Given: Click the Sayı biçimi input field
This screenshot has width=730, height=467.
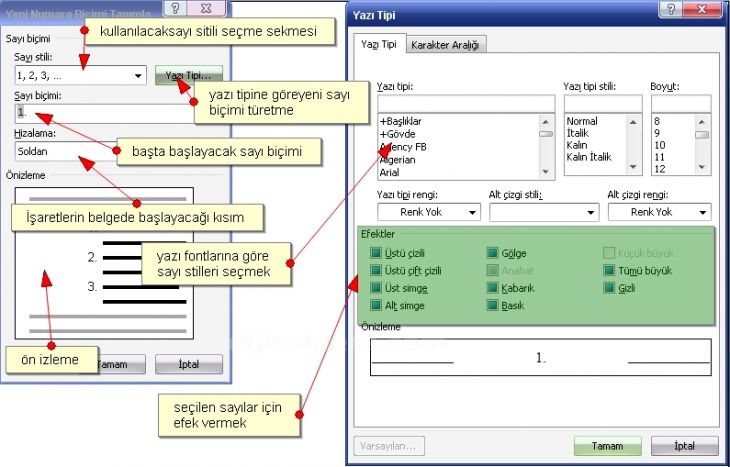Looking at the screenshot, I should tap(100, 113).
